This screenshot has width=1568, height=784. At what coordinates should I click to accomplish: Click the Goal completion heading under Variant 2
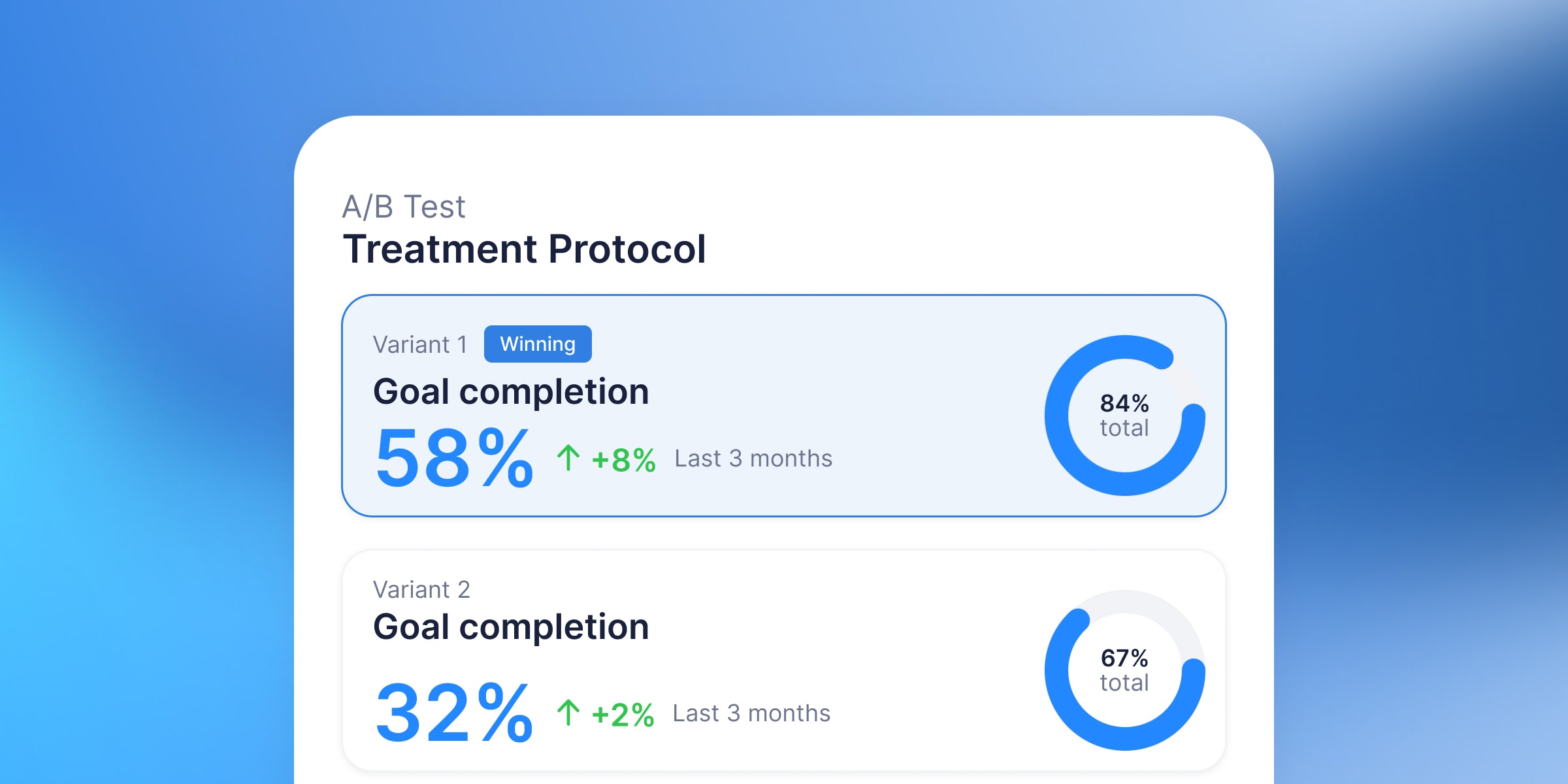(x=511, y=627)
